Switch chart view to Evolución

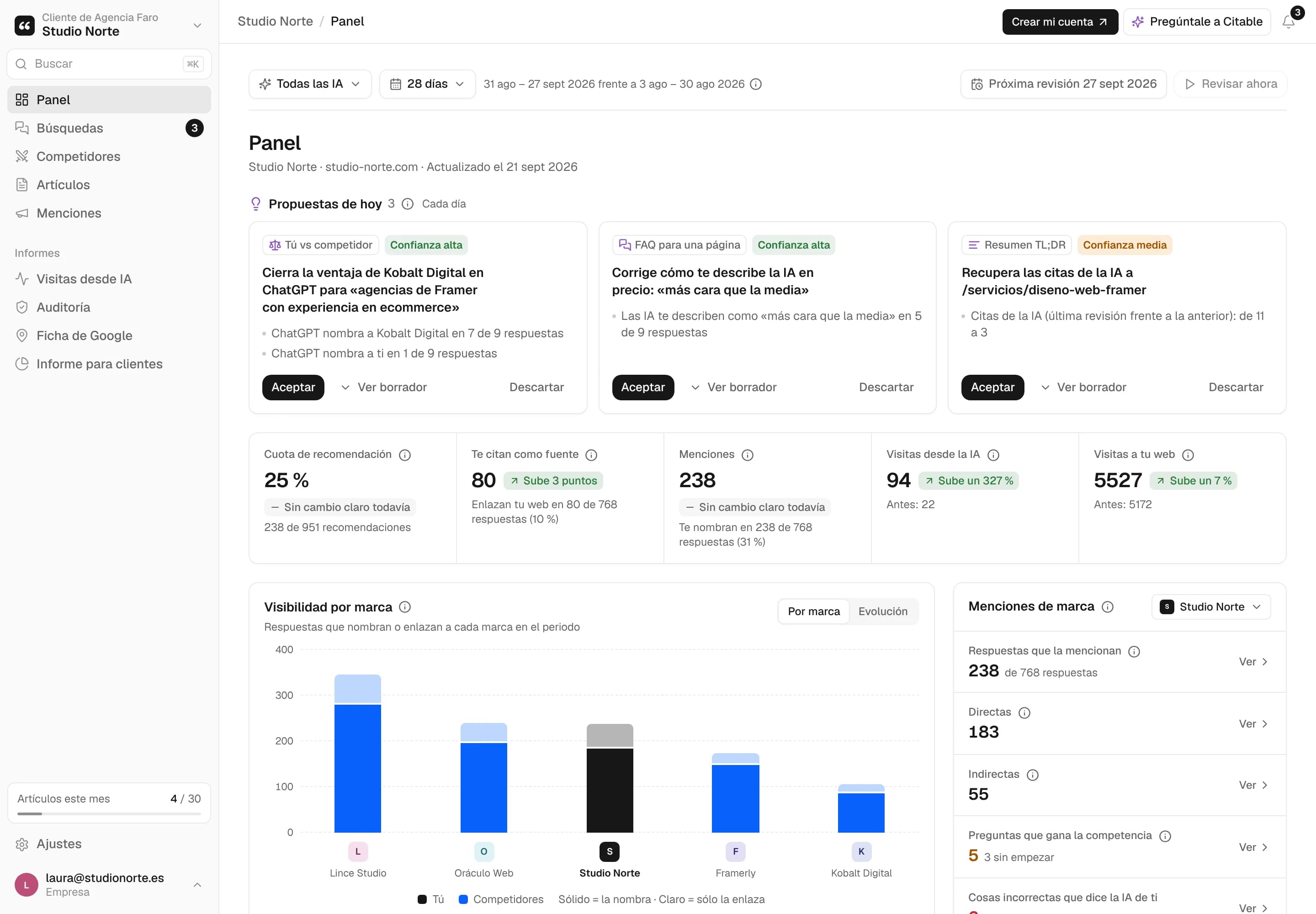pos(882,611)
